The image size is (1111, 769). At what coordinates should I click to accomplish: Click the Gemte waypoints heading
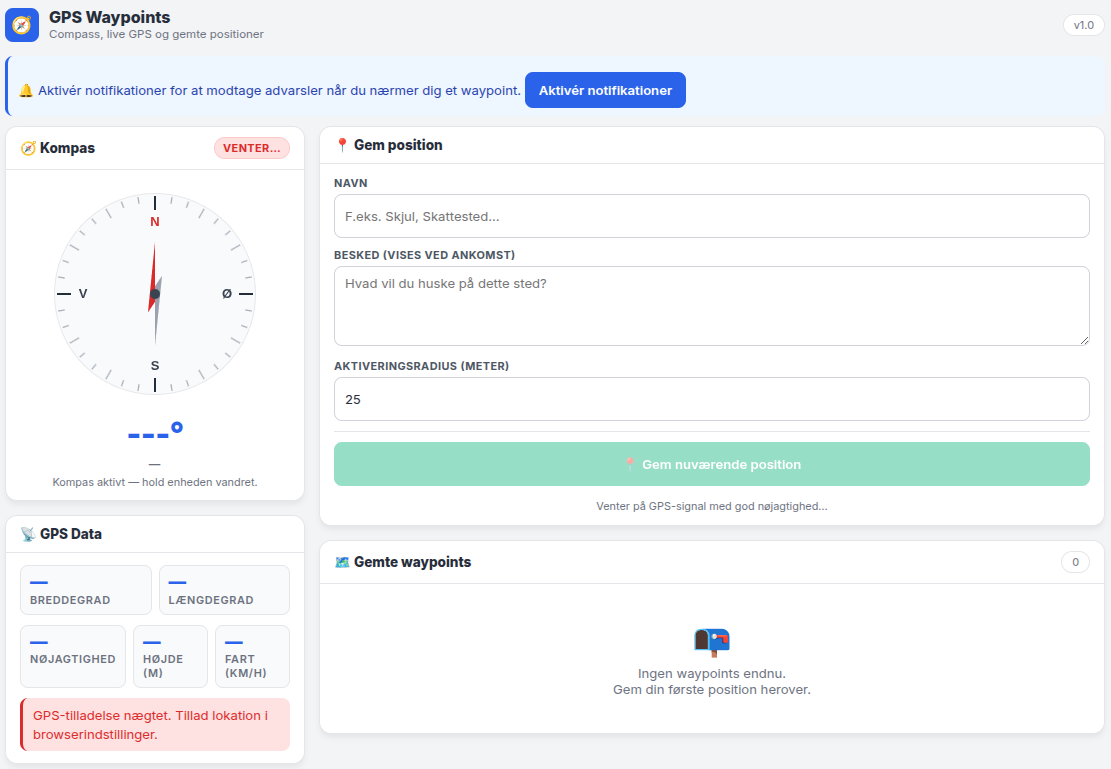click(x=412, y=562)
